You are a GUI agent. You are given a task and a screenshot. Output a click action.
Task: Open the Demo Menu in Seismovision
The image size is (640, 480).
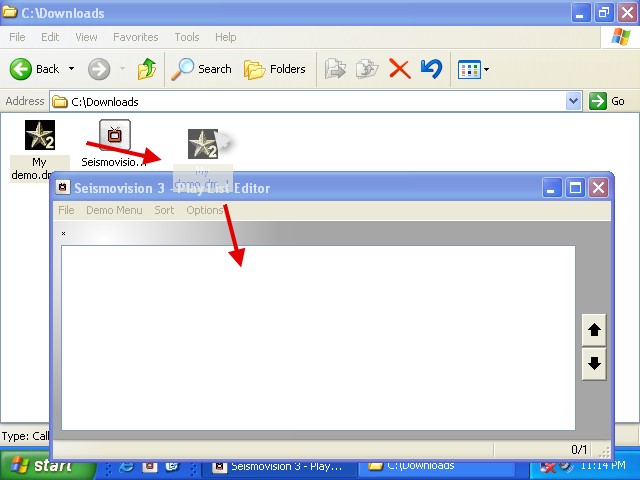114,210
